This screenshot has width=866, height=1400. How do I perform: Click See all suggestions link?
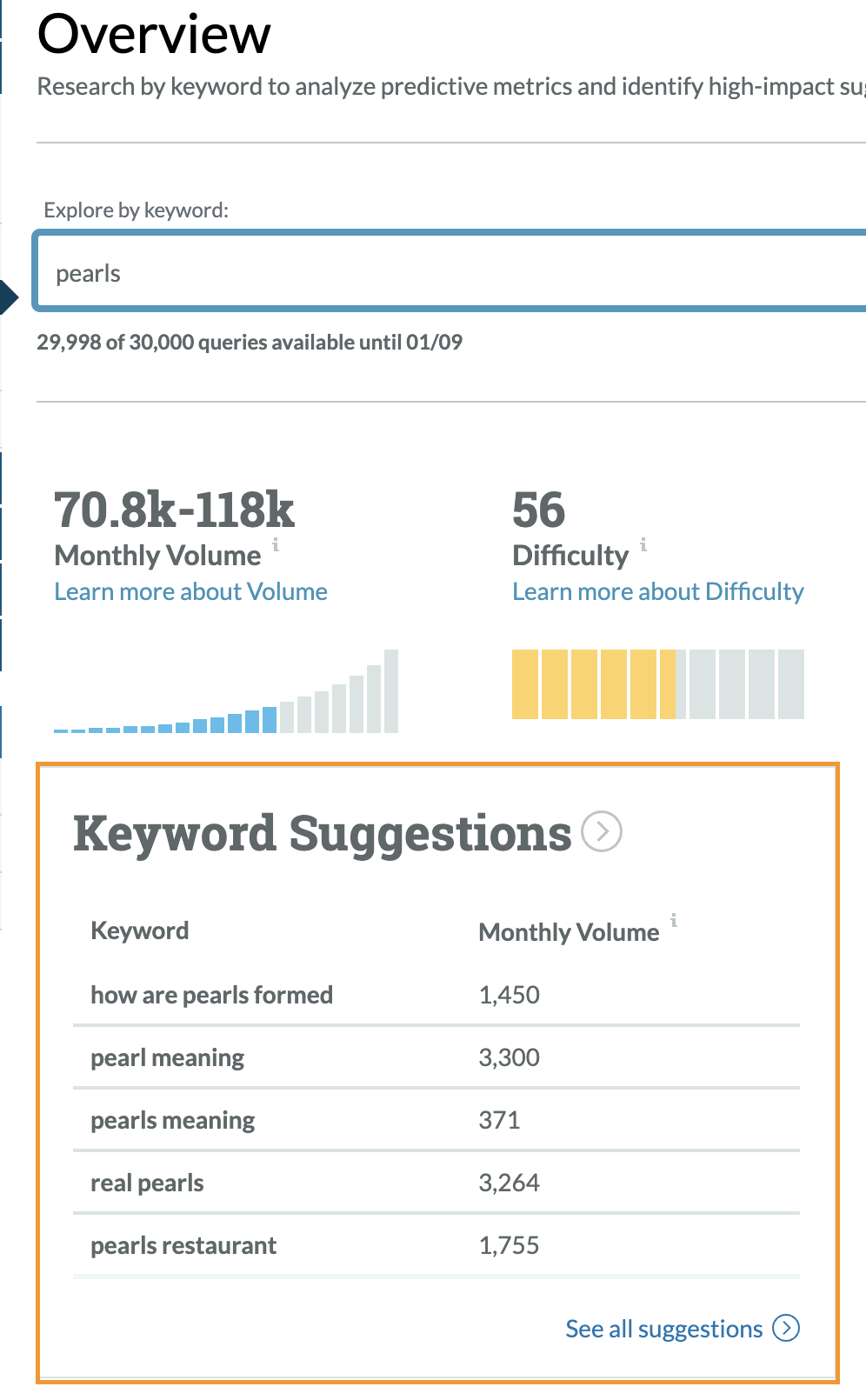663,1329
